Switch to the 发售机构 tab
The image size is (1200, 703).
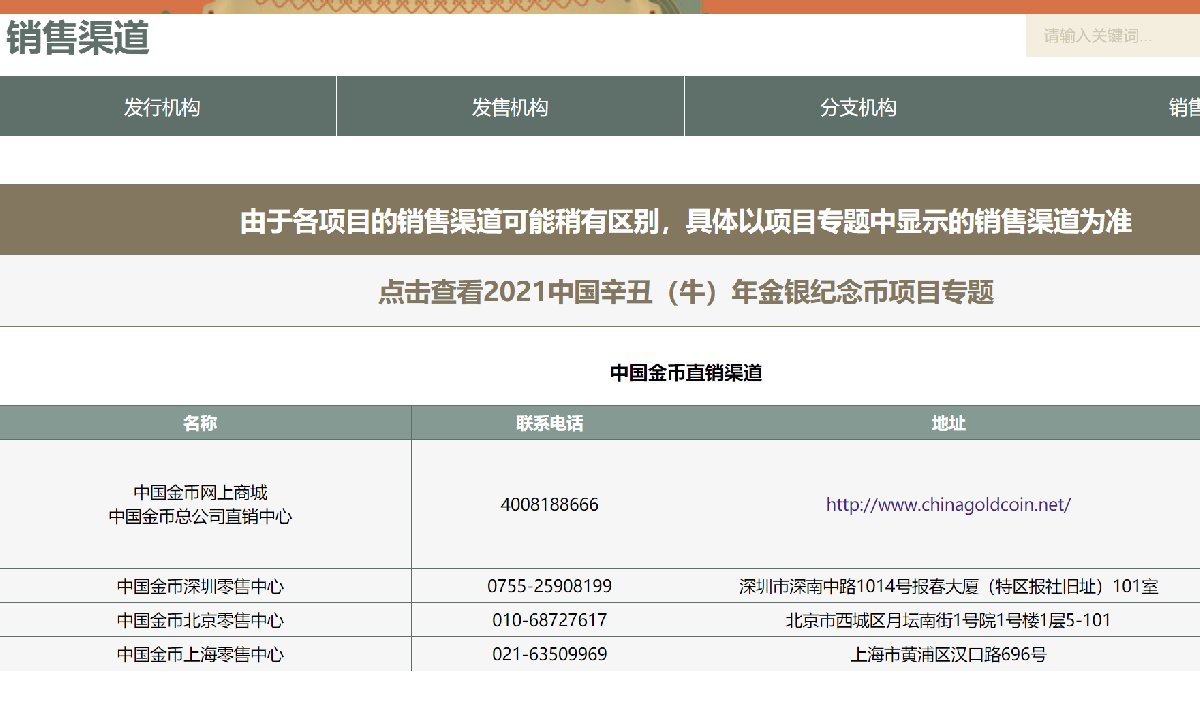tap(510, 107)
